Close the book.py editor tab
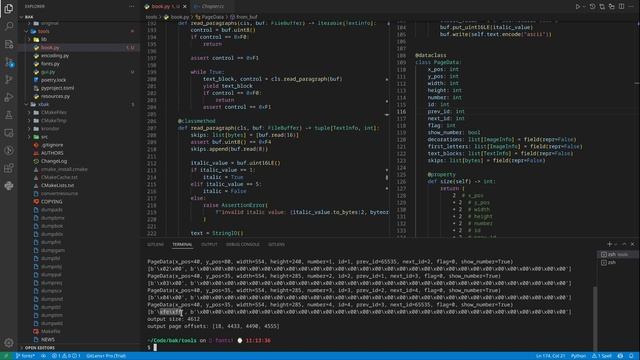This screenshot has width=640, height=360. (x=184, y=7)
